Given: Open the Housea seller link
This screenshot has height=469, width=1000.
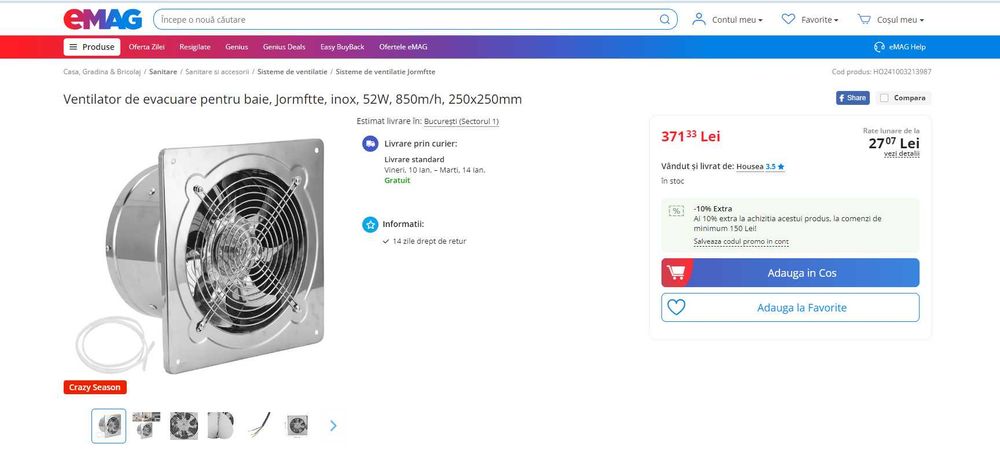Looking at the screenshot, I should (750, 167).
